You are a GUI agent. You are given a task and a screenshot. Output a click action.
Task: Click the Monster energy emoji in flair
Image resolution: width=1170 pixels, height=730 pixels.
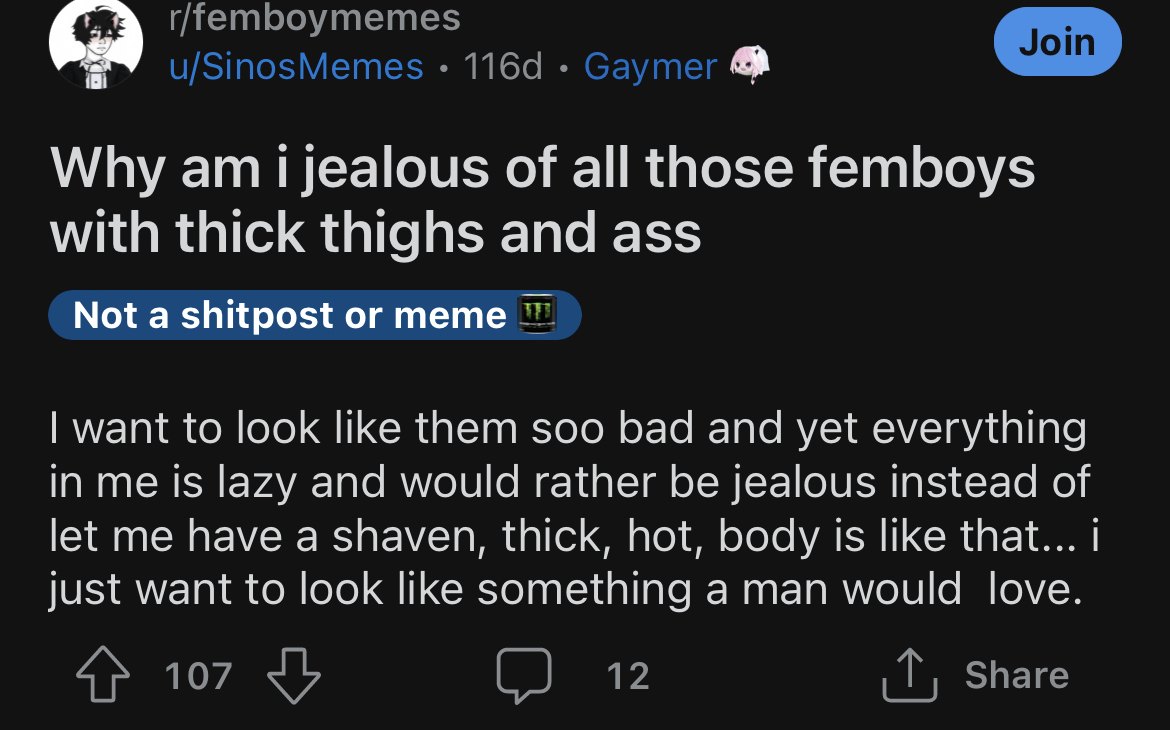point(537,313)
